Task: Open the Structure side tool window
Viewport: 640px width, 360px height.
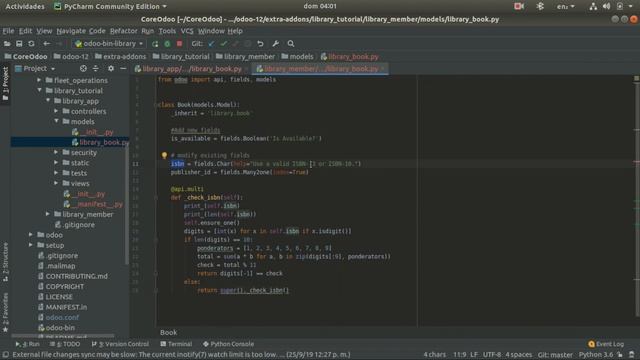Action: point(5,261)
